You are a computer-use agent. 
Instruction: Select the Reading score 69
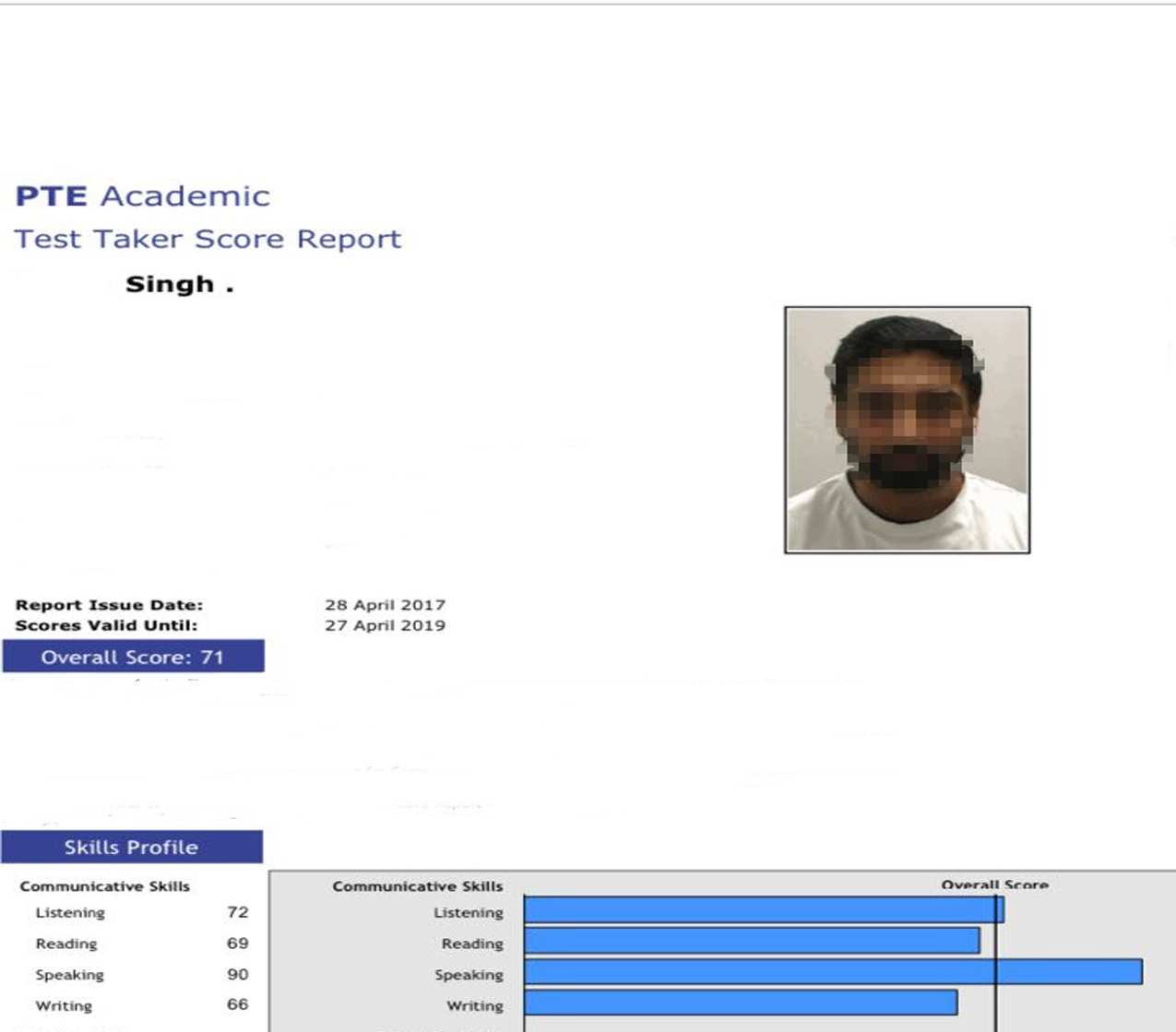click(237, 943)
